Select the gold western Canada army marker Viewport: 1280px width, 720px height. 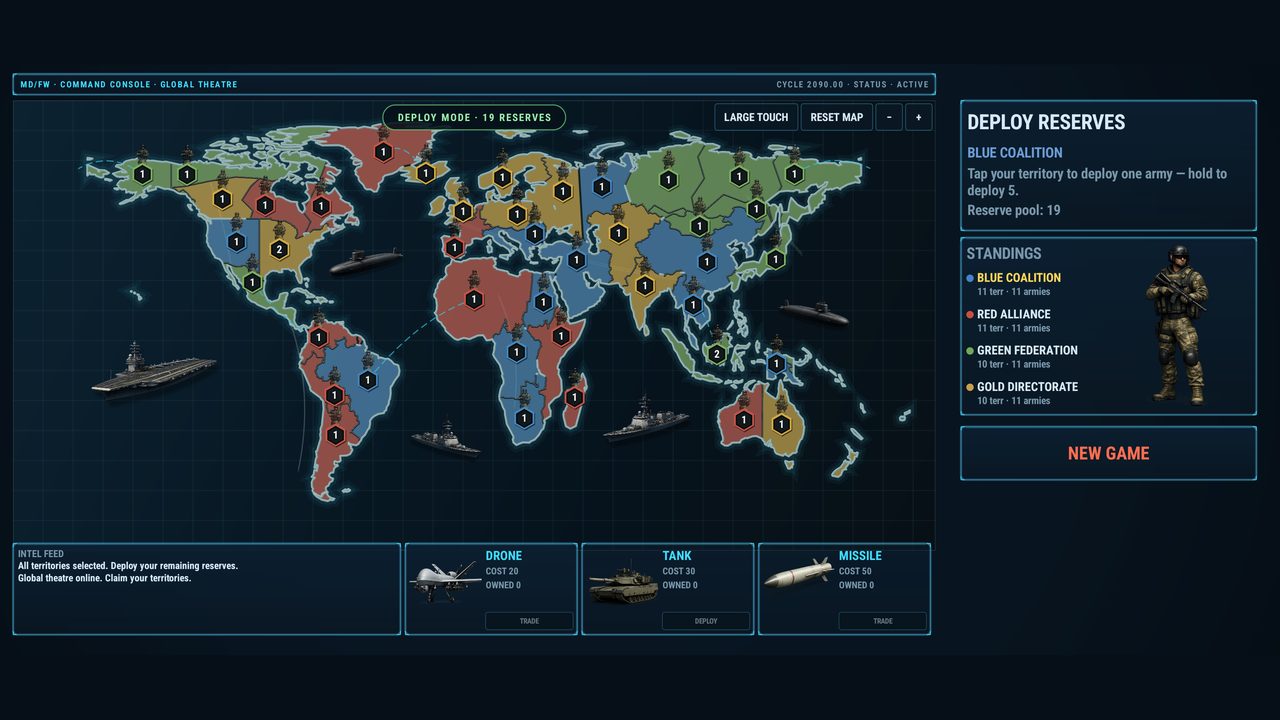[222, 199]
